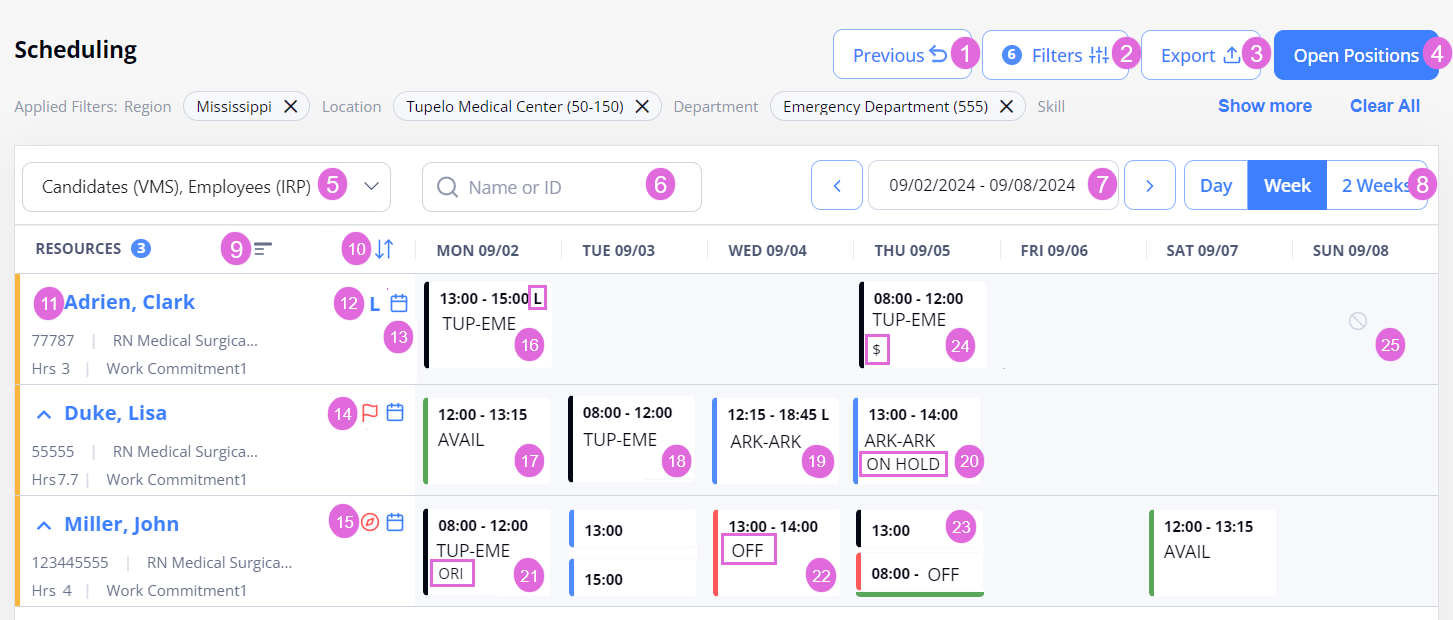Click the Open Positions button

coord(1356,55)
